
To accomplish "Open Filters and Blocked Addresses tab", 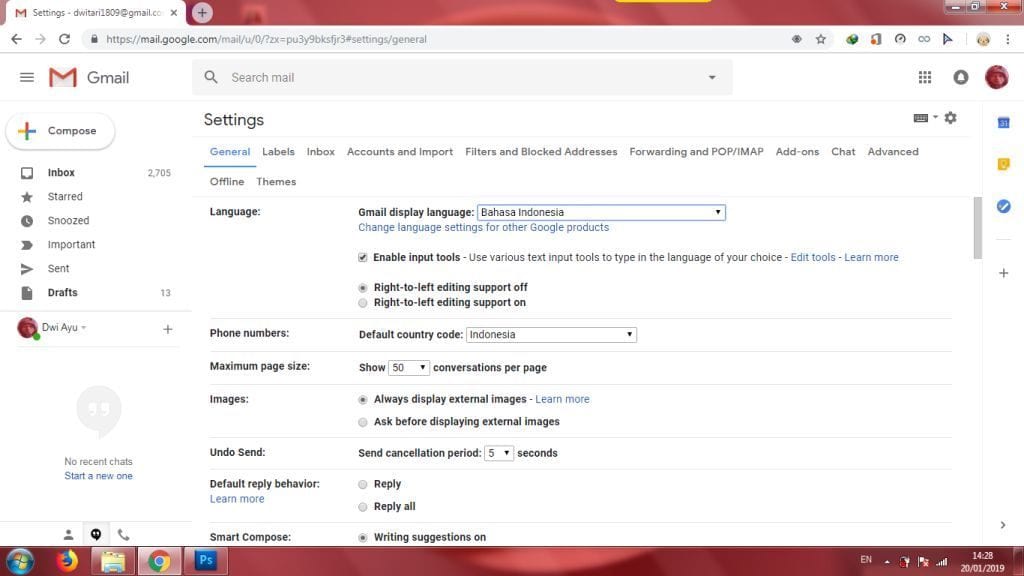I will click(x=541, y=152).
